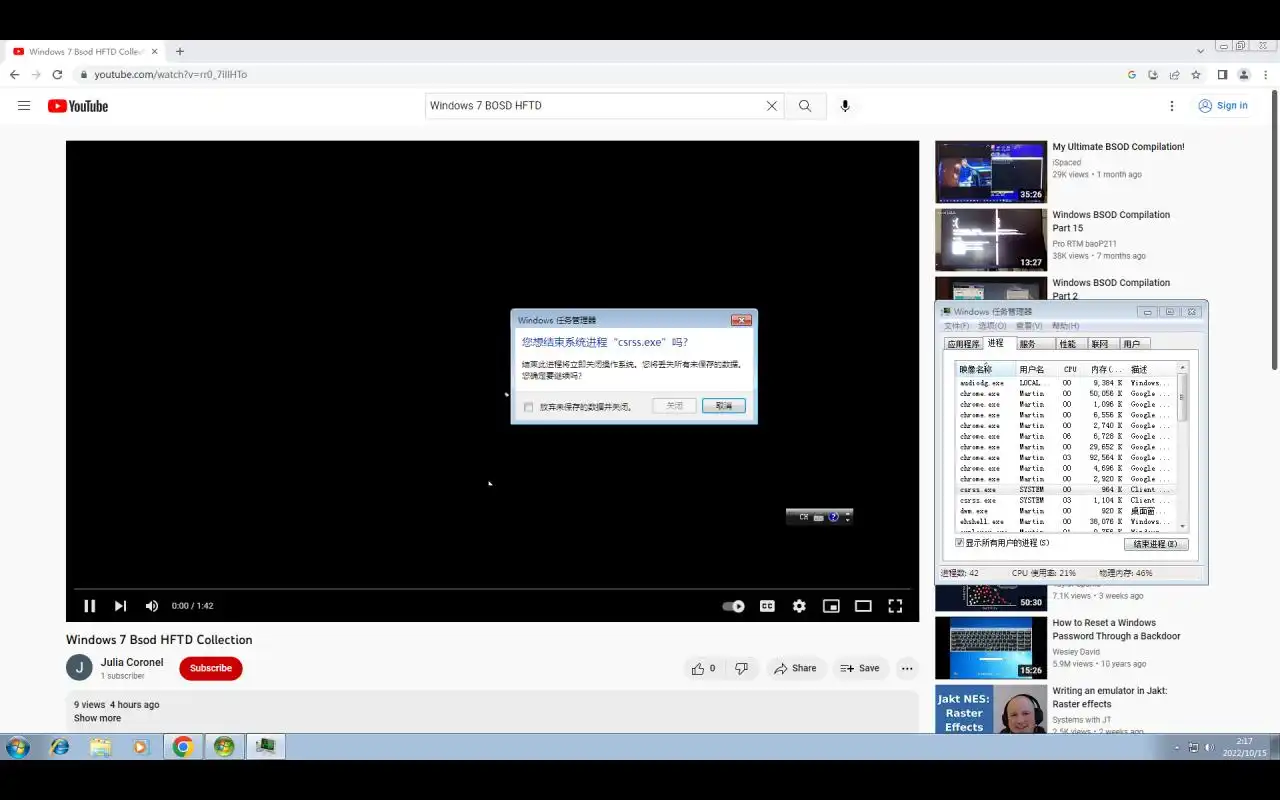Open the 选项(O) menu in Task Manager

click(x=992, y=326)
